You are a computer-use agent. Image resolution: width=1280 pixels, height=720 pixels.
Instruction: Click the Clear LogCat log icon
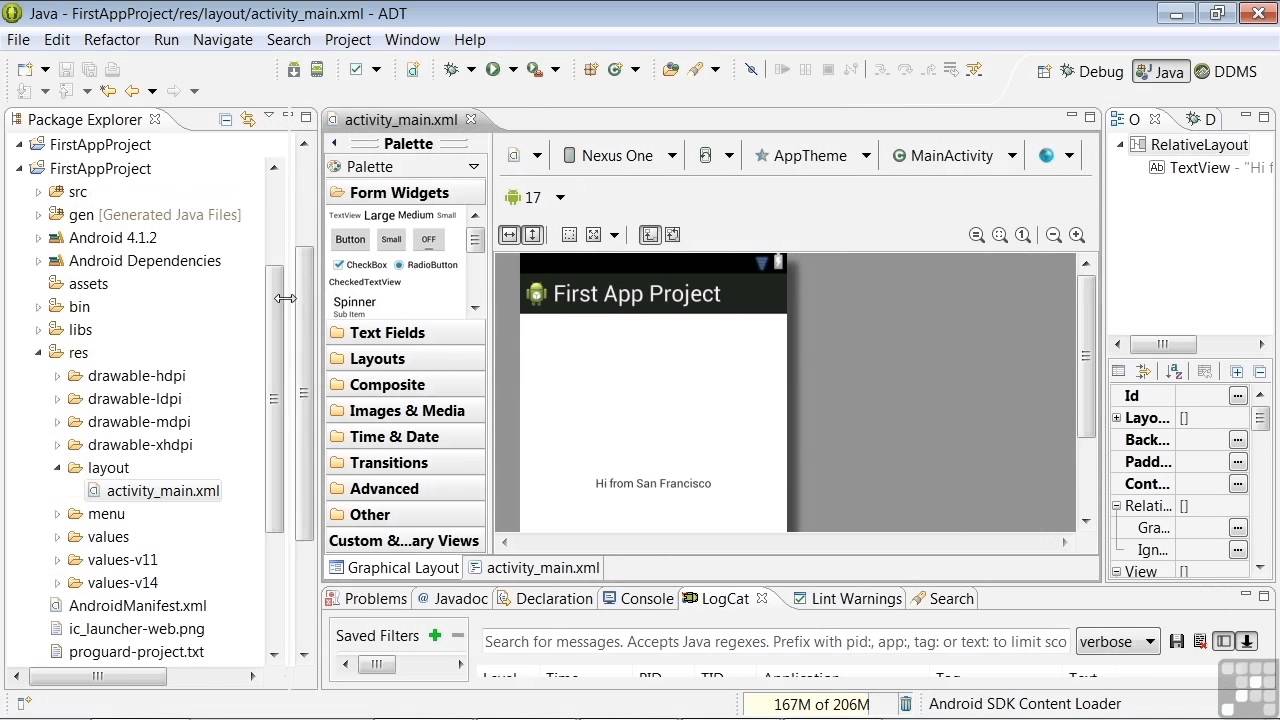pyautogui.click(x=1200, y=641)
